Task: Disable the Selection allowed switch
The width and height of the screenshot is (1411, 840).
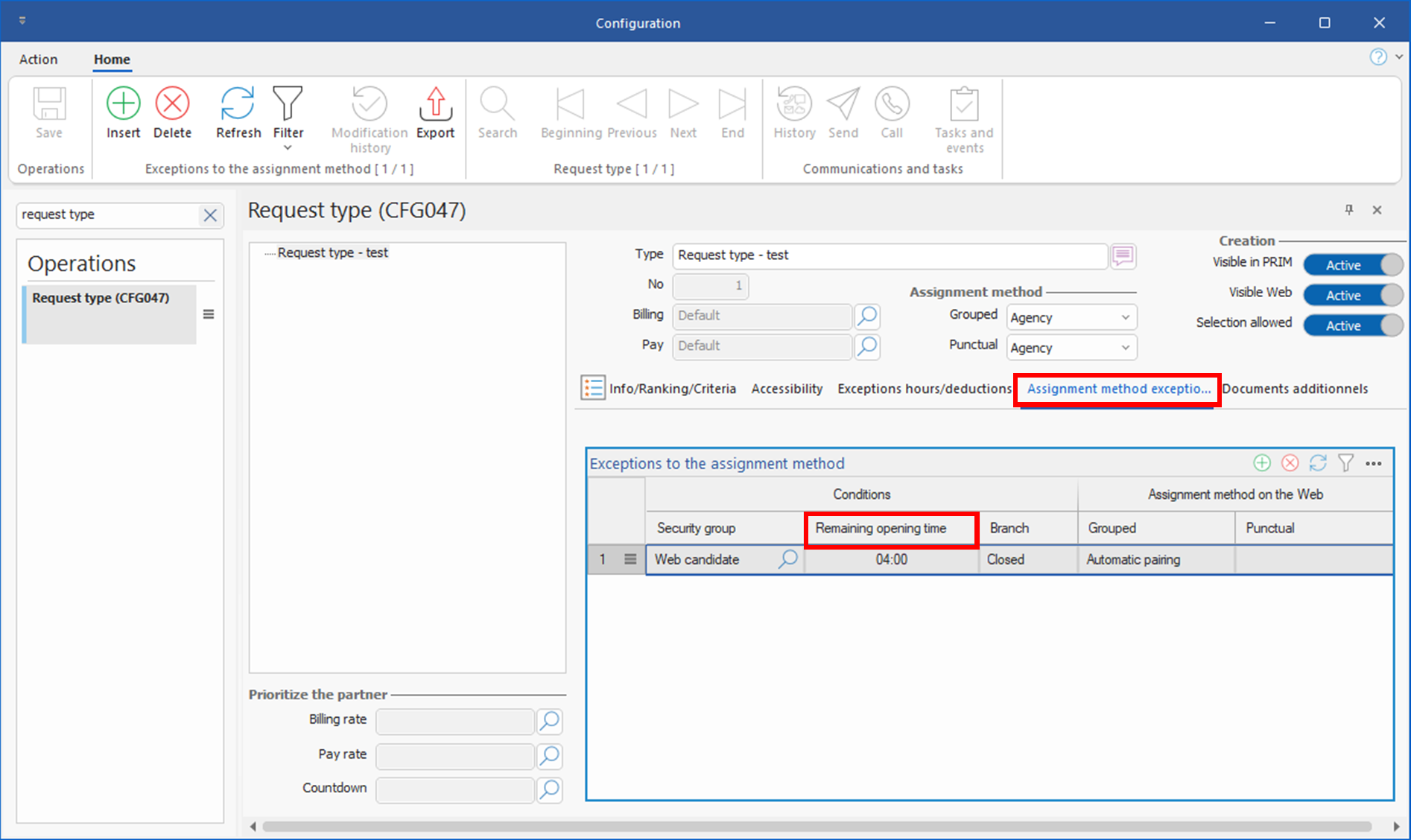Action: point(1352,325)
